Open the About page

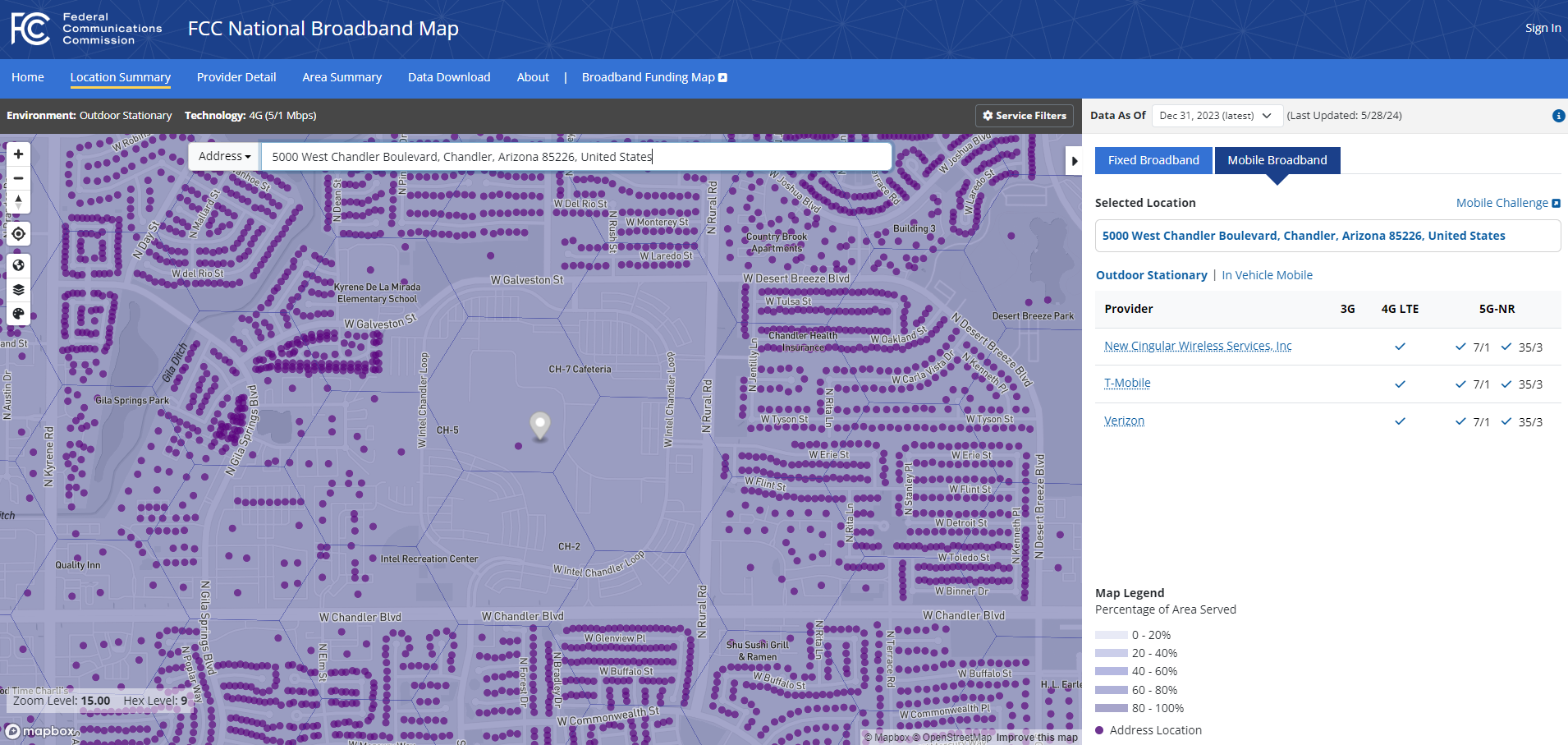click(533, 77)
